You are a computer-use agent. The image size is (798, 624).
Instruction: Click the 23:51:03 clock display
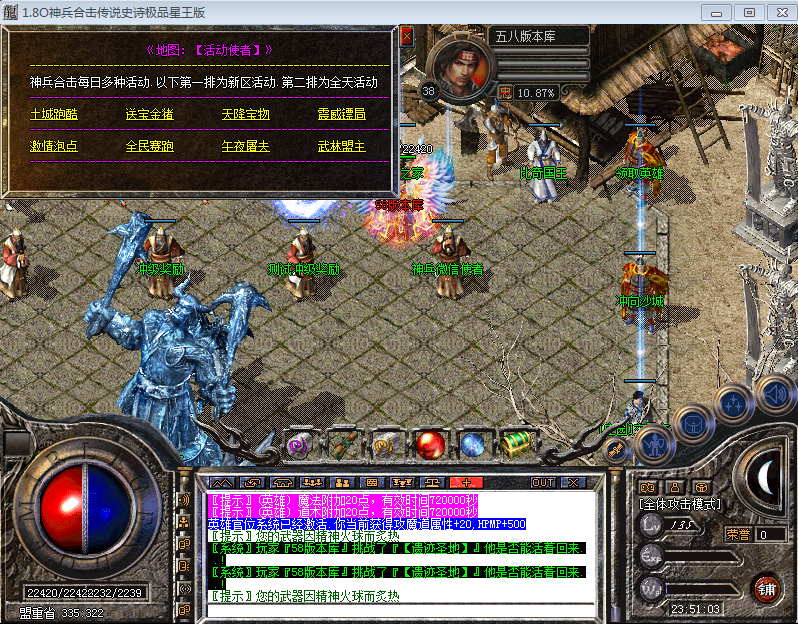[x=695, y=609]
